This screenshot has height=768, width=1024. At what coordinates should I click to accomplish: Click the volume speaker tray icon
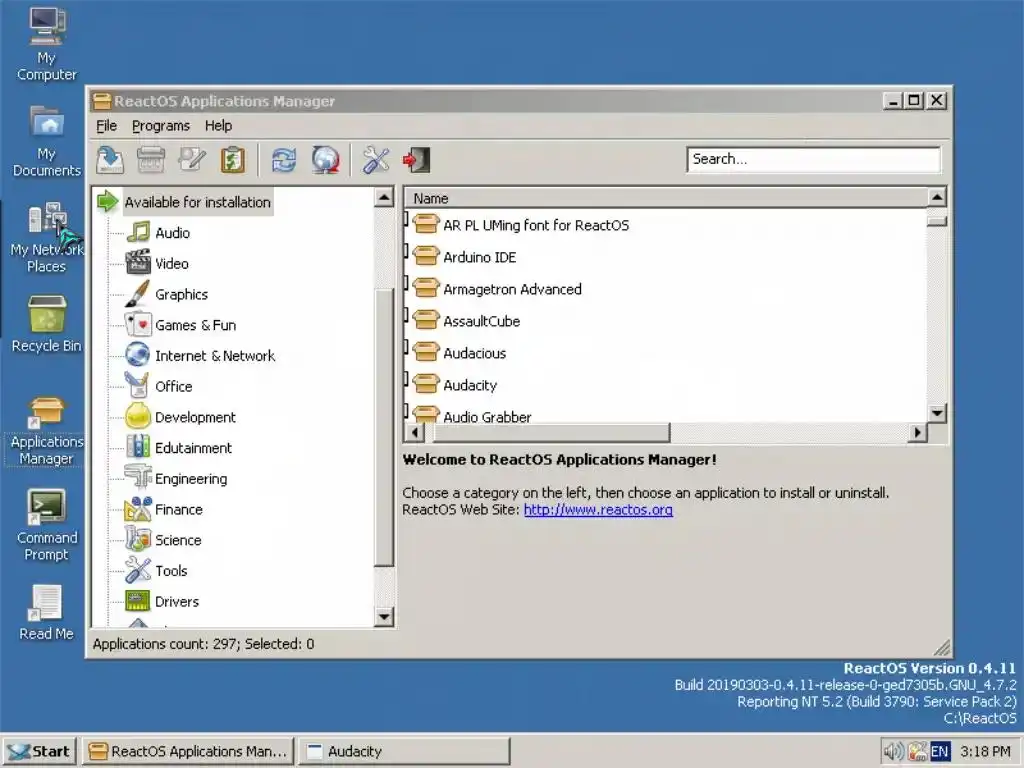pos(893,752)
